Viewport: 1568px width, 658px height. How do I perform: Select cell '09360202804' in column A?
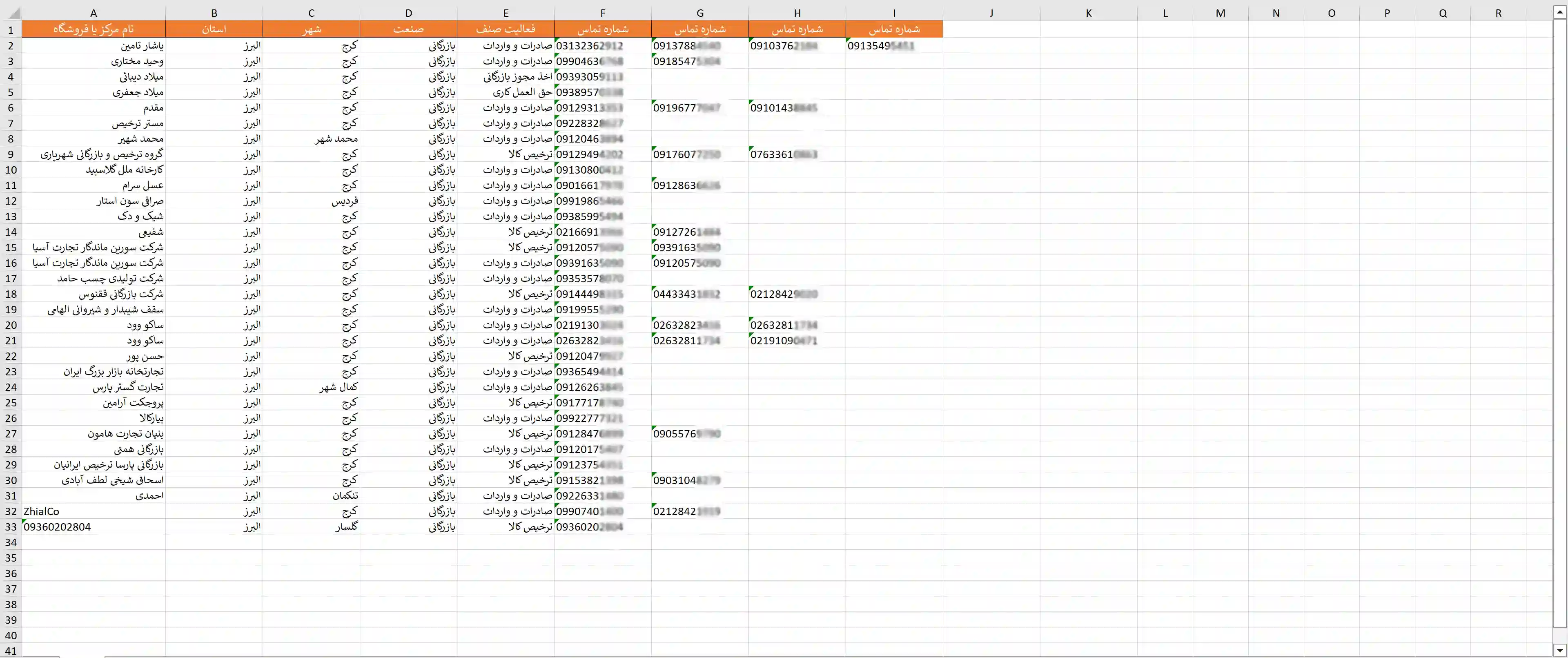point(93,526)
